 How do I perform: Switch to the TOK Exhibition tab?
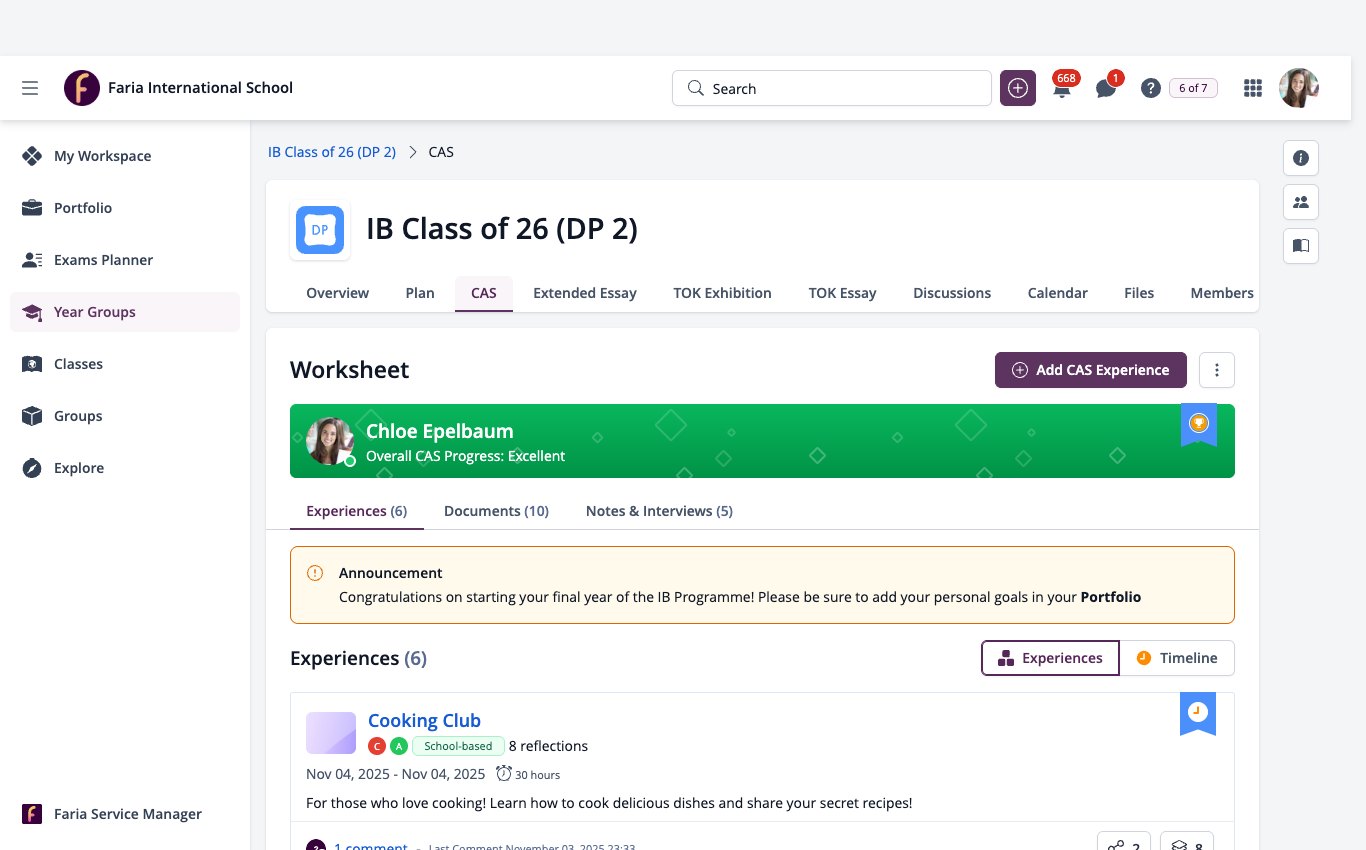[x=722, y=293]
